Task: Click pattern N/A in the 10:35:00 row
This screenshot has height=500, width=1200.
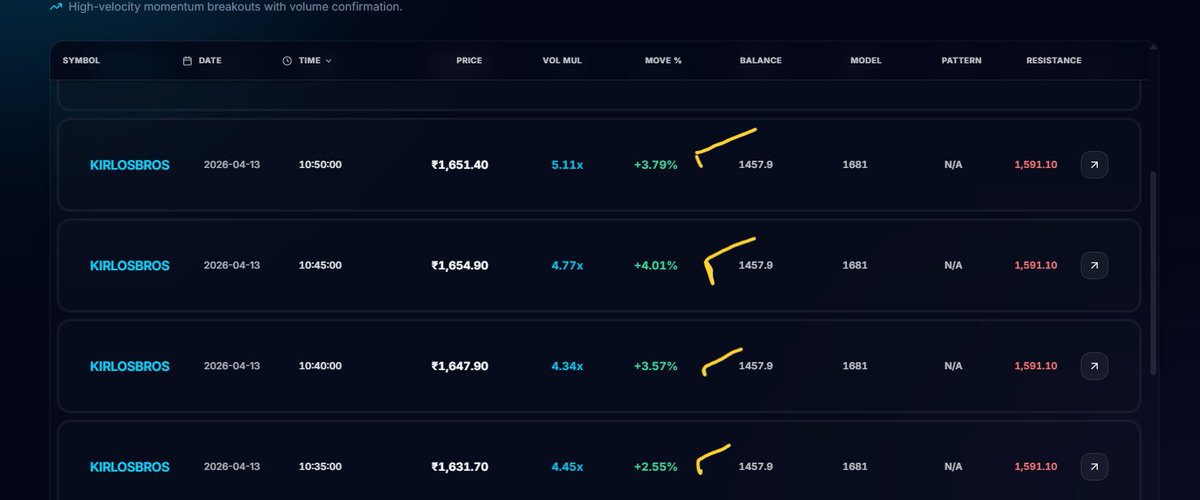Action: pyautogui.click(x=953, y=467)
